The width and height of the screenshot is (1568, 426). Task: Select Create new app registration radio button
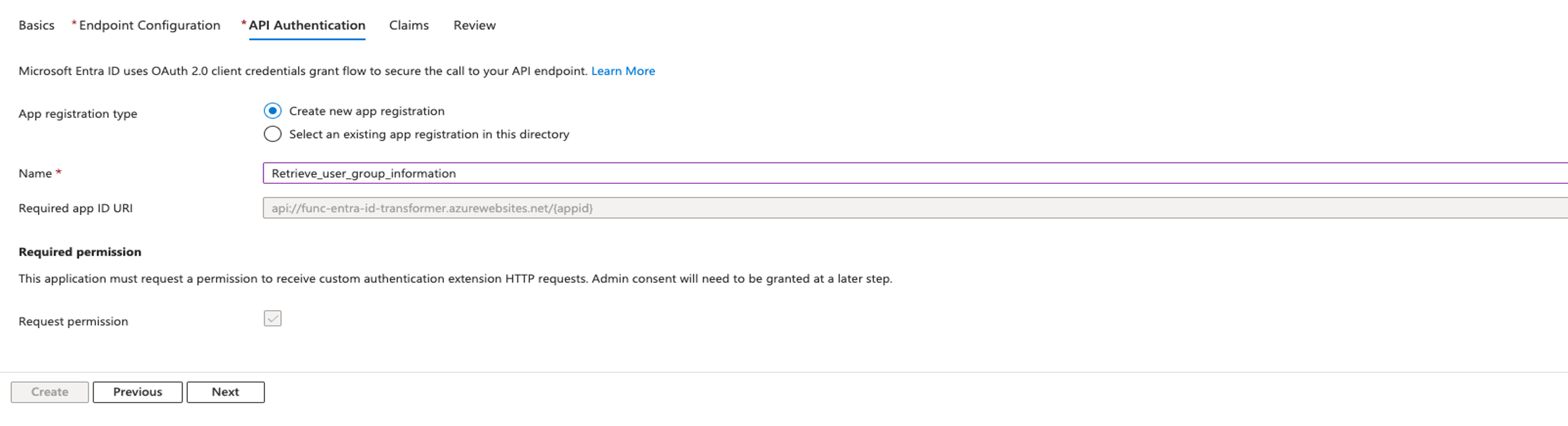273,111
